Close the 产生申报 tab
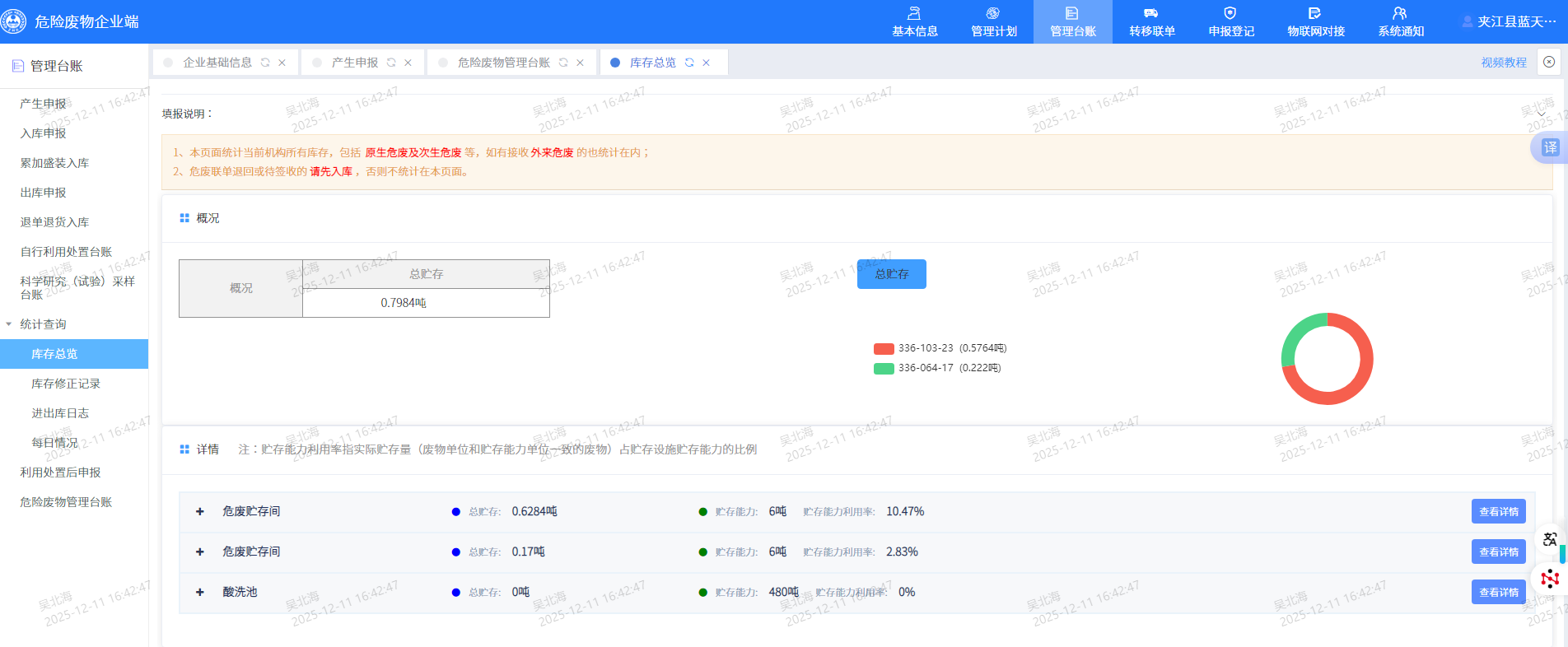The height and width of the screenshot is (647, 1568). 408,63
